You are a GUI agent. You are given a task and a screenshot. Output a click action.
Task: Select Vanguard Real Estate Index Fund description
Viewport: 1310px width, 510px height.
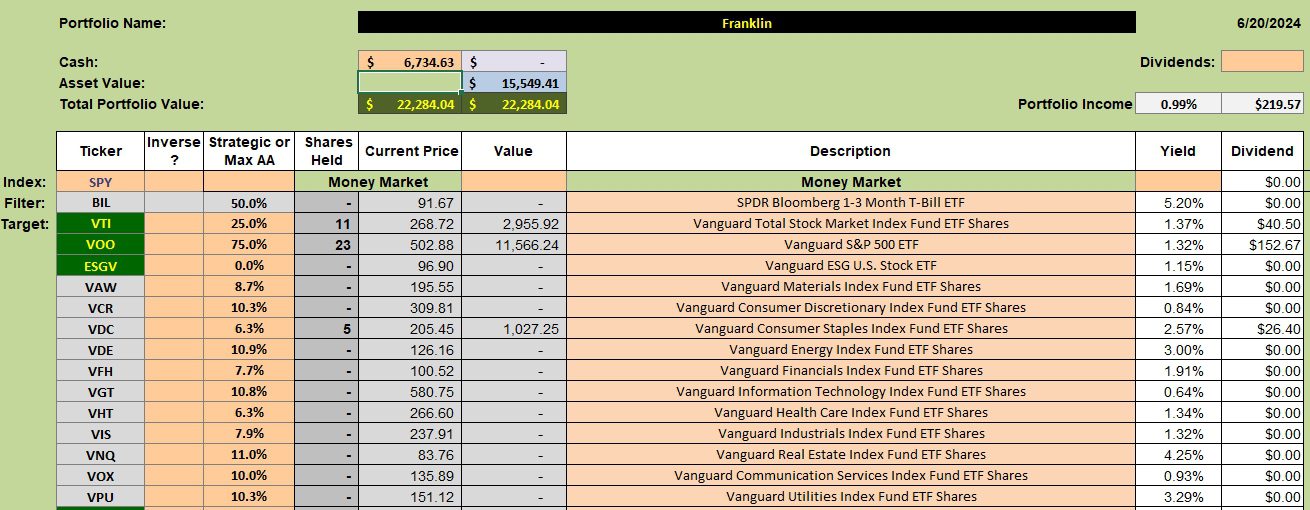point(851,455)
